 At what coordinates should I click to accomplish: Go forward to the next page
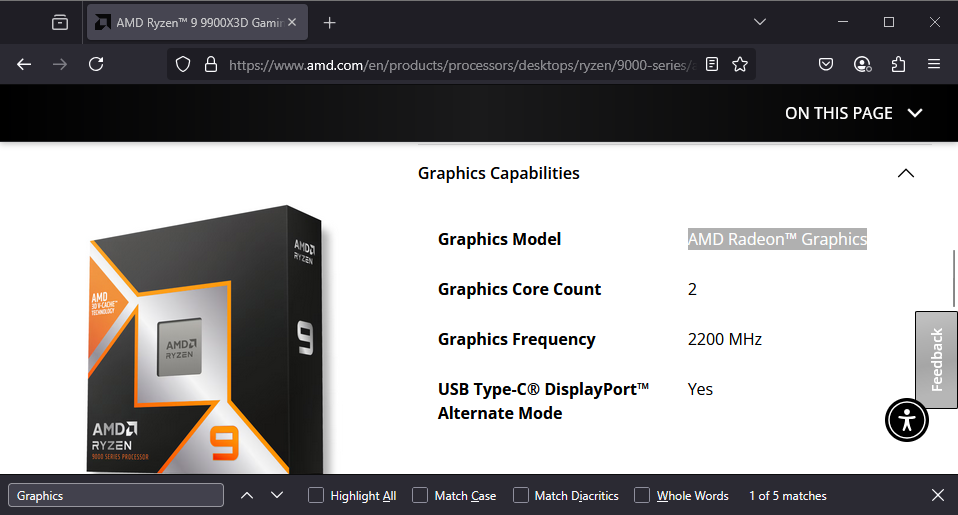[x=60, y=64]
